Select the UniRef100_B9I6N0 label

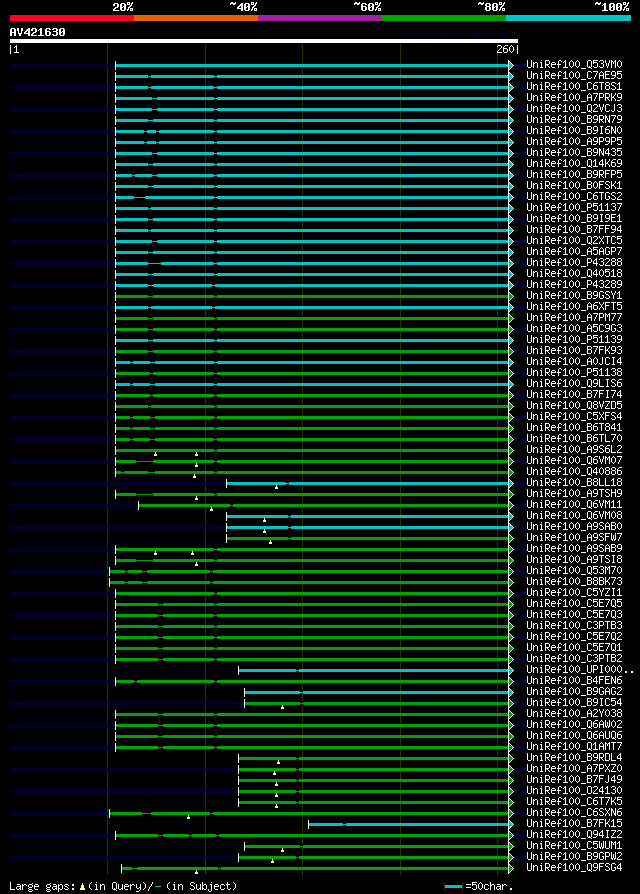click(574, 131)
